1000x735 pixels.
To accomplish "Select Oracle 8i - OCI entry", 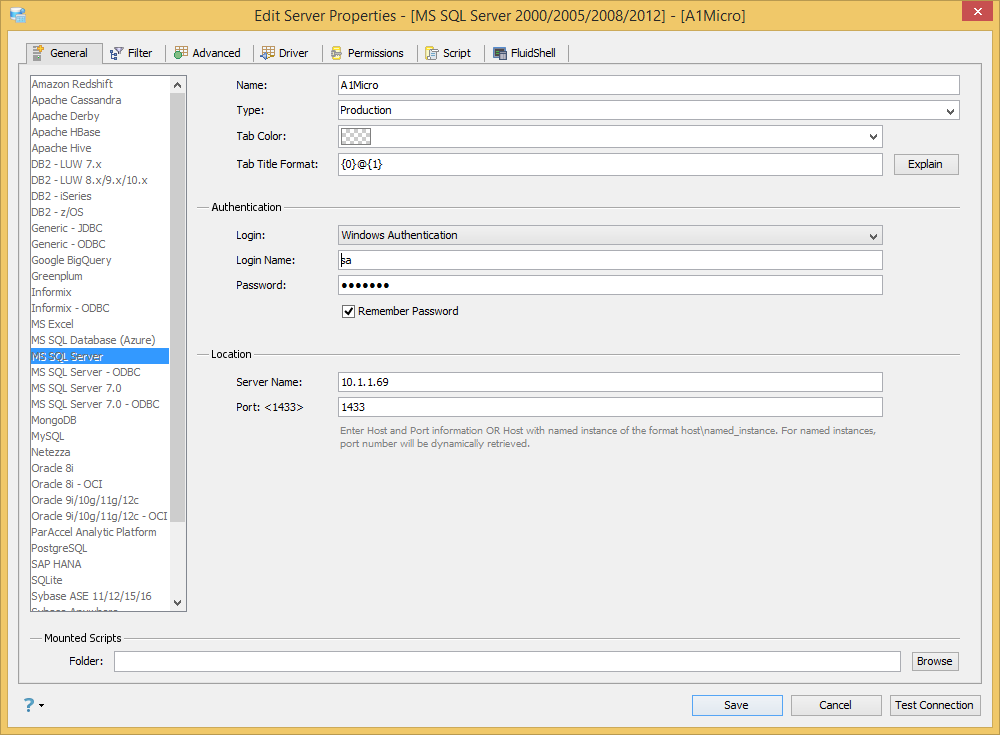I will click(x=67, y=484).
